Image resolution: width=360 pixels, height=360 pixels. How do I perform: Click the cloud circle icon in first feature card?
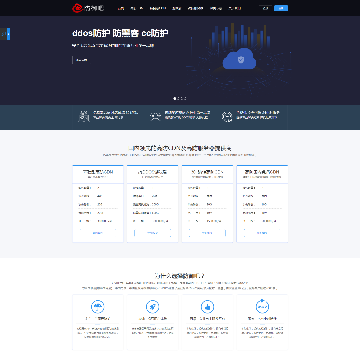pyautogui.click(x=98, y=306)
